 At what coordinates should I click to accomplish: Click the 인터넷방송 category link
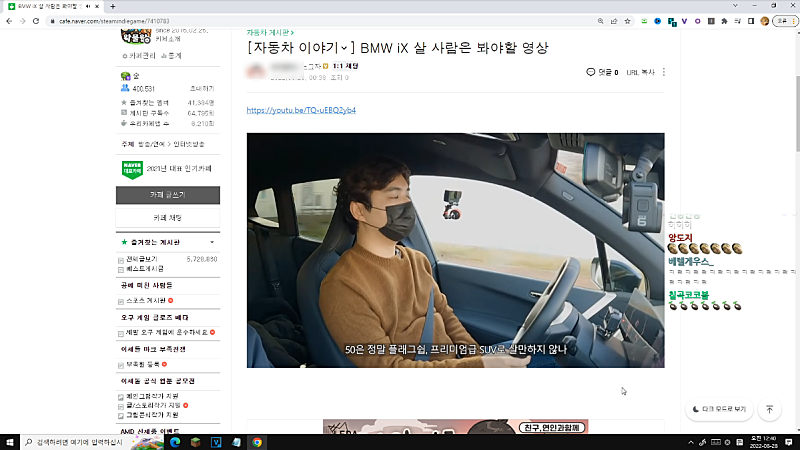coord(189,144)
